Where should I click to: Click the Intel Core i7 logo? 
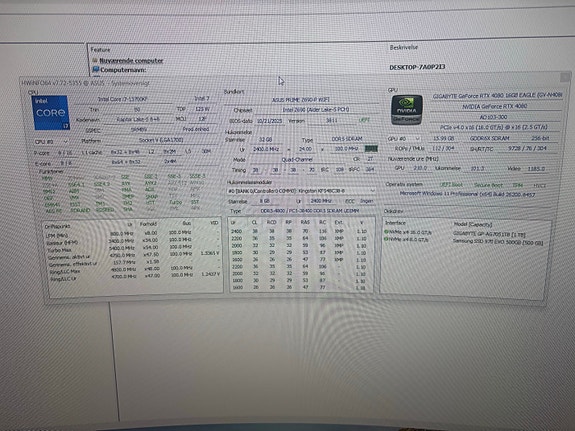click(51, 113)
